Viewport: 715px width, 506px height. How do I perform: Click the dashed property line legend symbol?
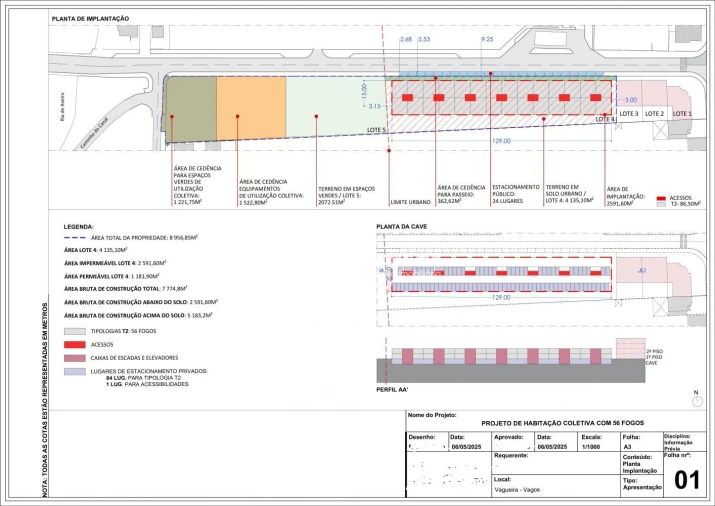point(76,235)
